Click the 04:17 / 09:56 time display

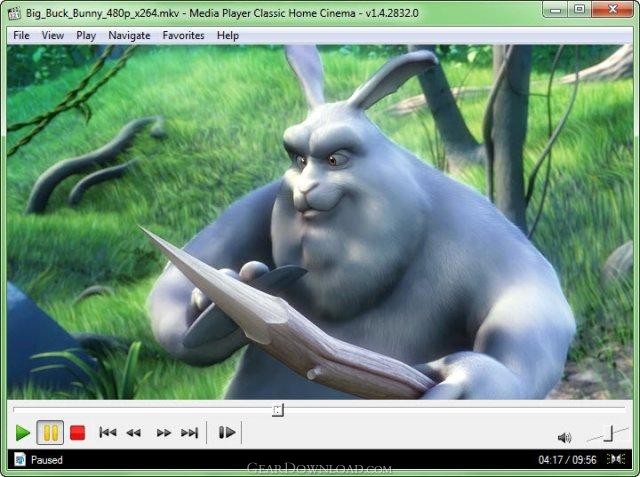point(567,460)
